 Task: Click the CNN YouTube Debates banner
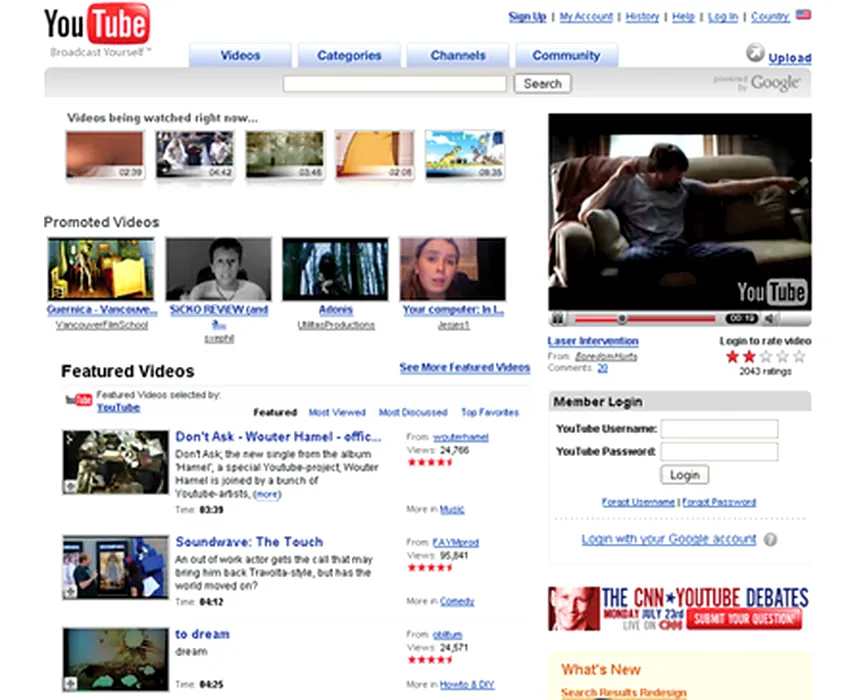pyautogui.click(x=678, y=608)
